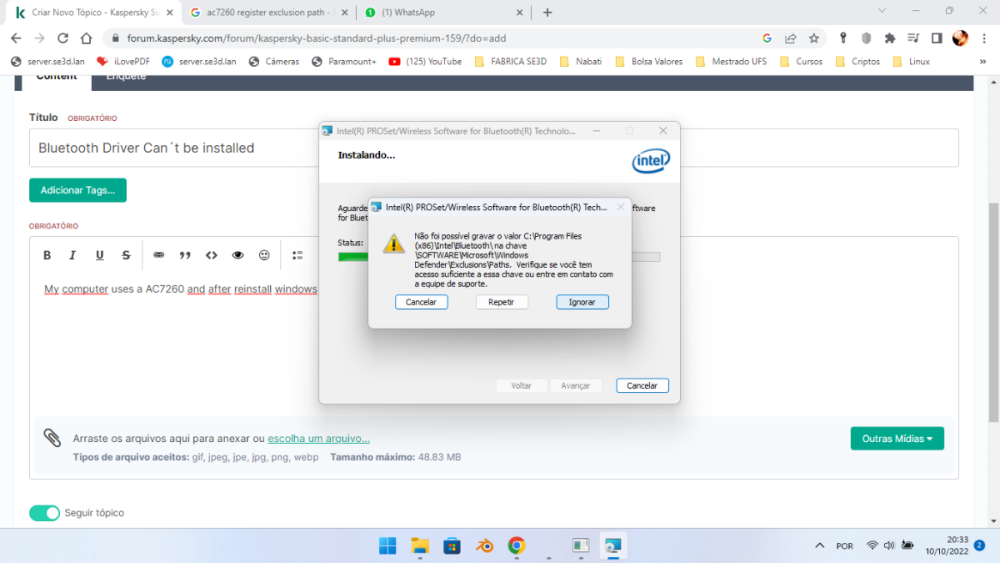
Task: Click Cancelar in the error dialog
Action: 421,302
